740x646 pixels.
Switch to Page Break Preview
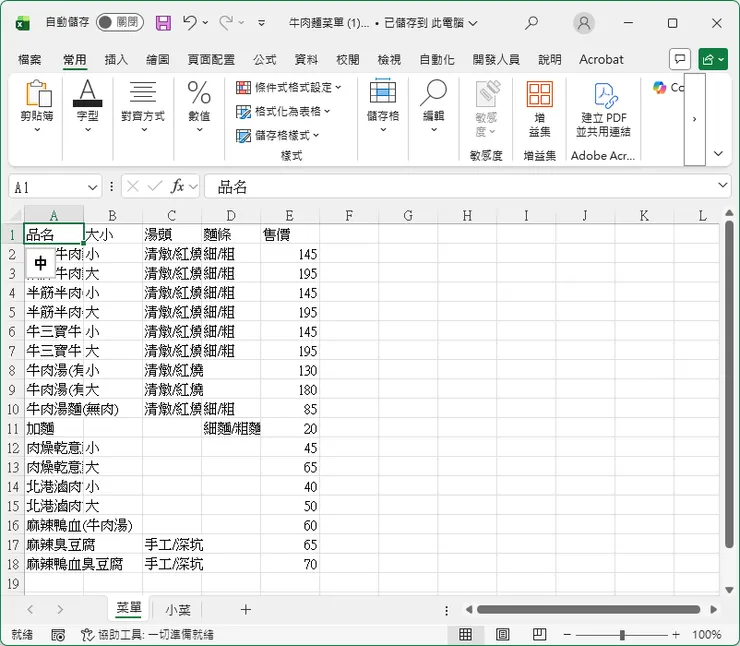(539, 634)
